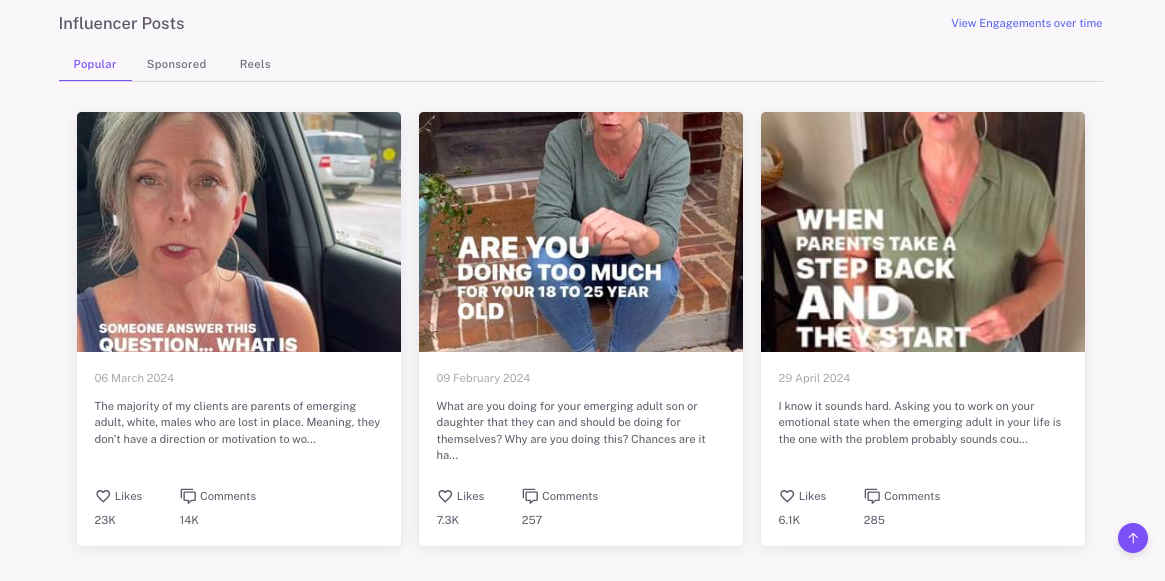
Task: Click the 'Comments' label on the April 29 post
Action: [911, 495]
